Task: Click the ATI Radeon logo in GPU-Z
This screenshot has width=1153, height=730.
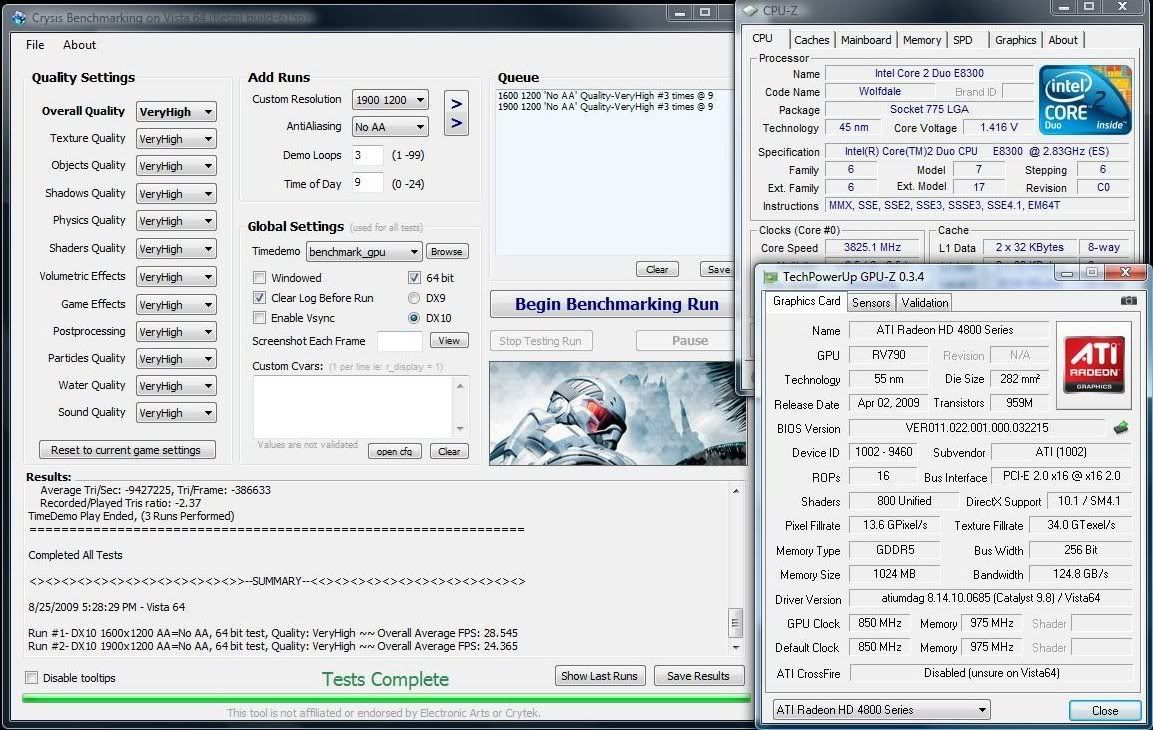Action: point(1093,365)
